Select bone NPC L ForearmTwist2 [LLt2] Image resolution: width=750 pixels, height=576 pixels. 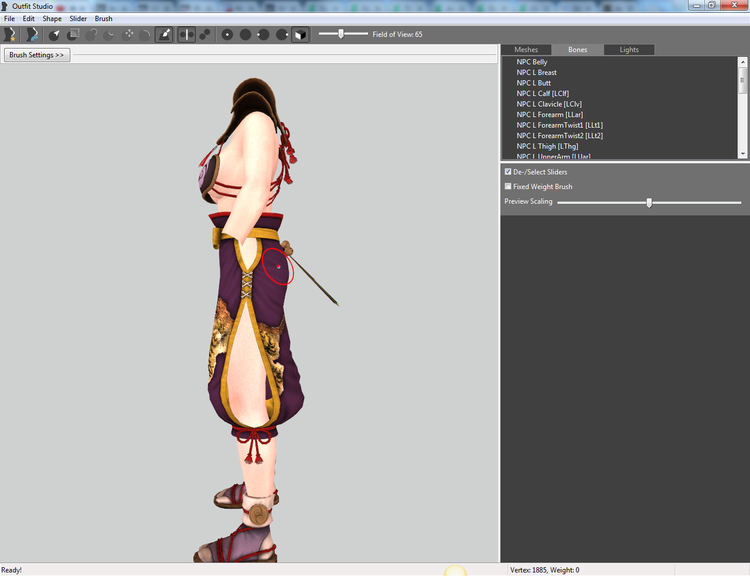coord(560,135)
